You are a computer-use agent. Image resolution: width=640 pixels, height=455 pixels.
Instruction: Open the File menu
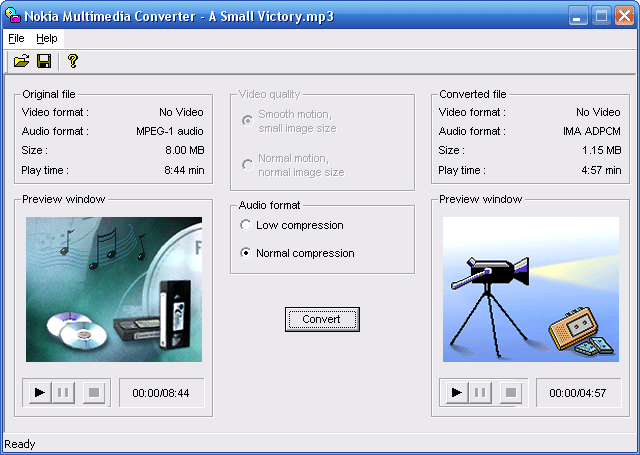[16, 38]
